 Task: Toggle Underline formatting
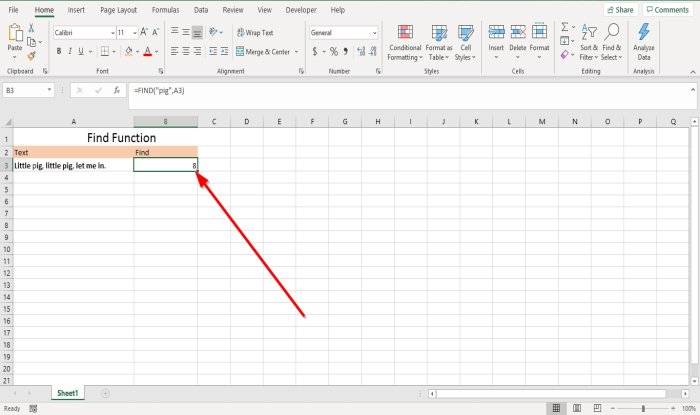81,52
